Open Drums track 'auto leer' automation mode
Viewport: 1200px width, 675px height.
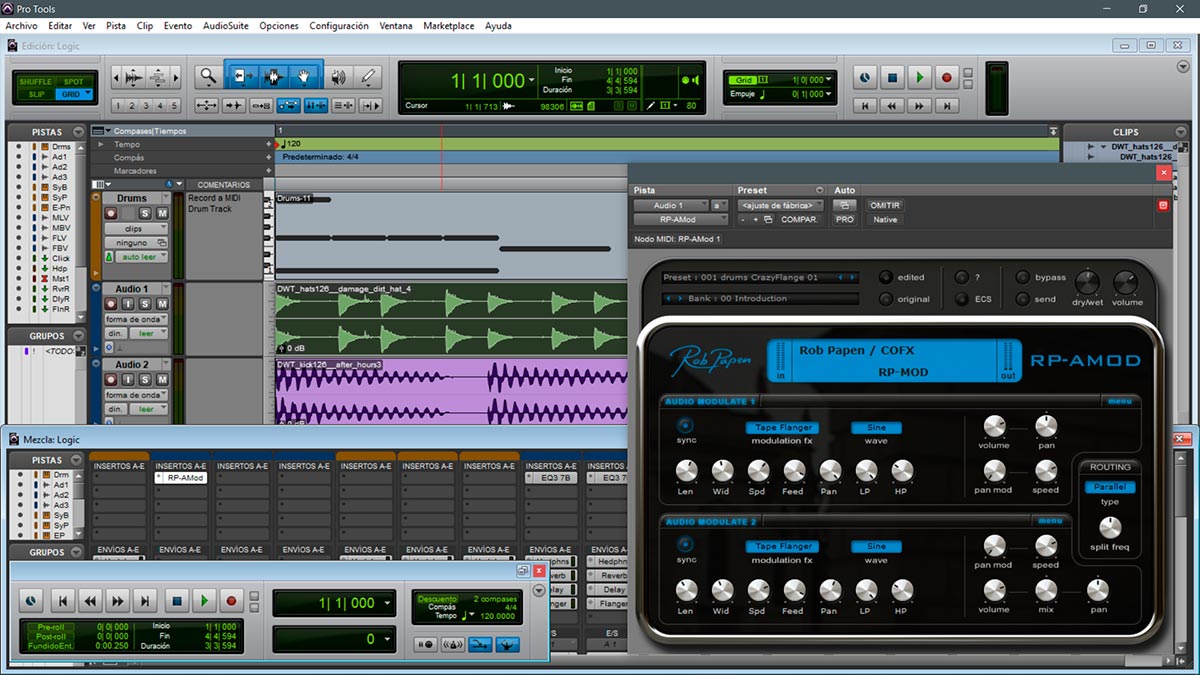point(141,257)
